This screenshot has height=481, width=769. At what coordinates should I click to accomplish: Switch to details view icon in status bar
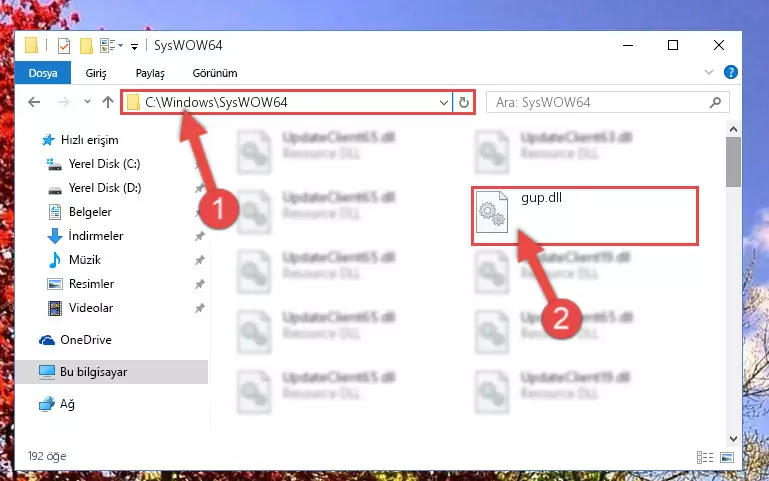tap(705, 457)
